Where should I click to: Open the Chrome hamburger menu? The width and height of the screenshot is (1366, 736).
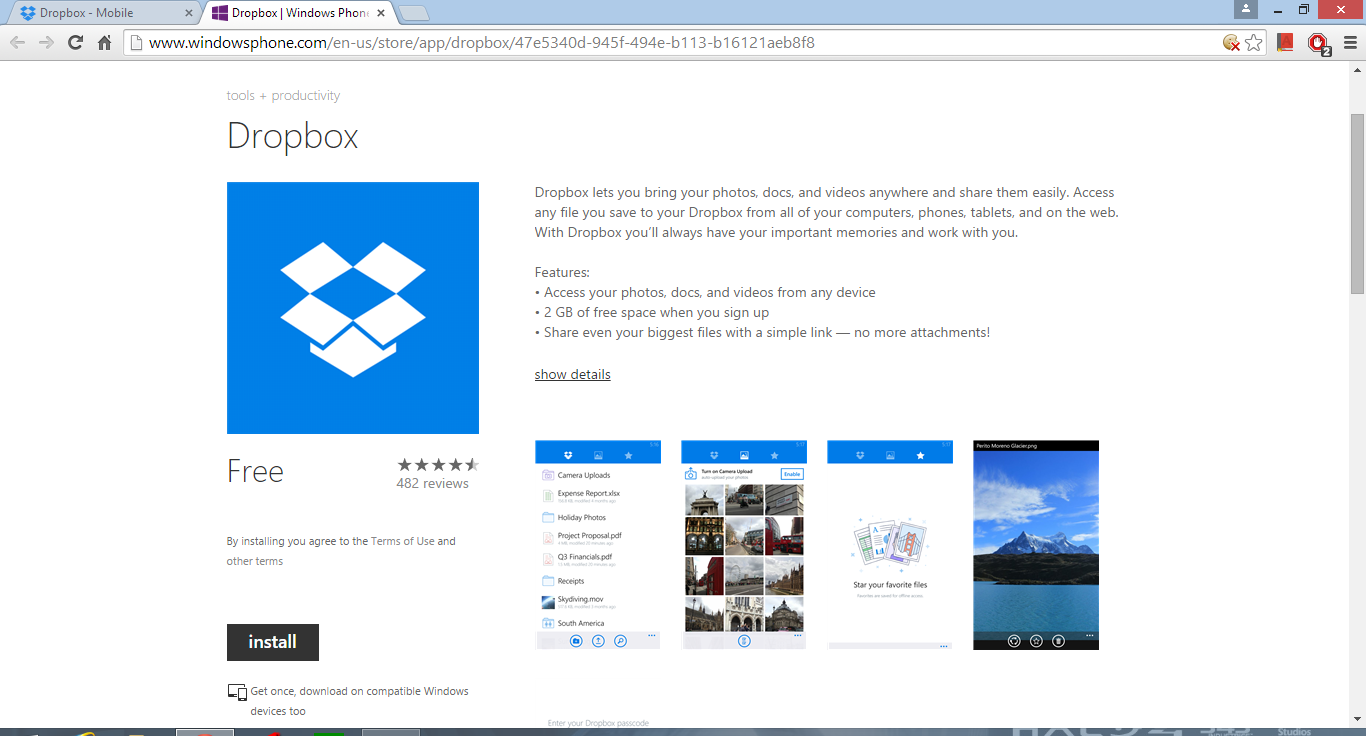[1350, 42]
